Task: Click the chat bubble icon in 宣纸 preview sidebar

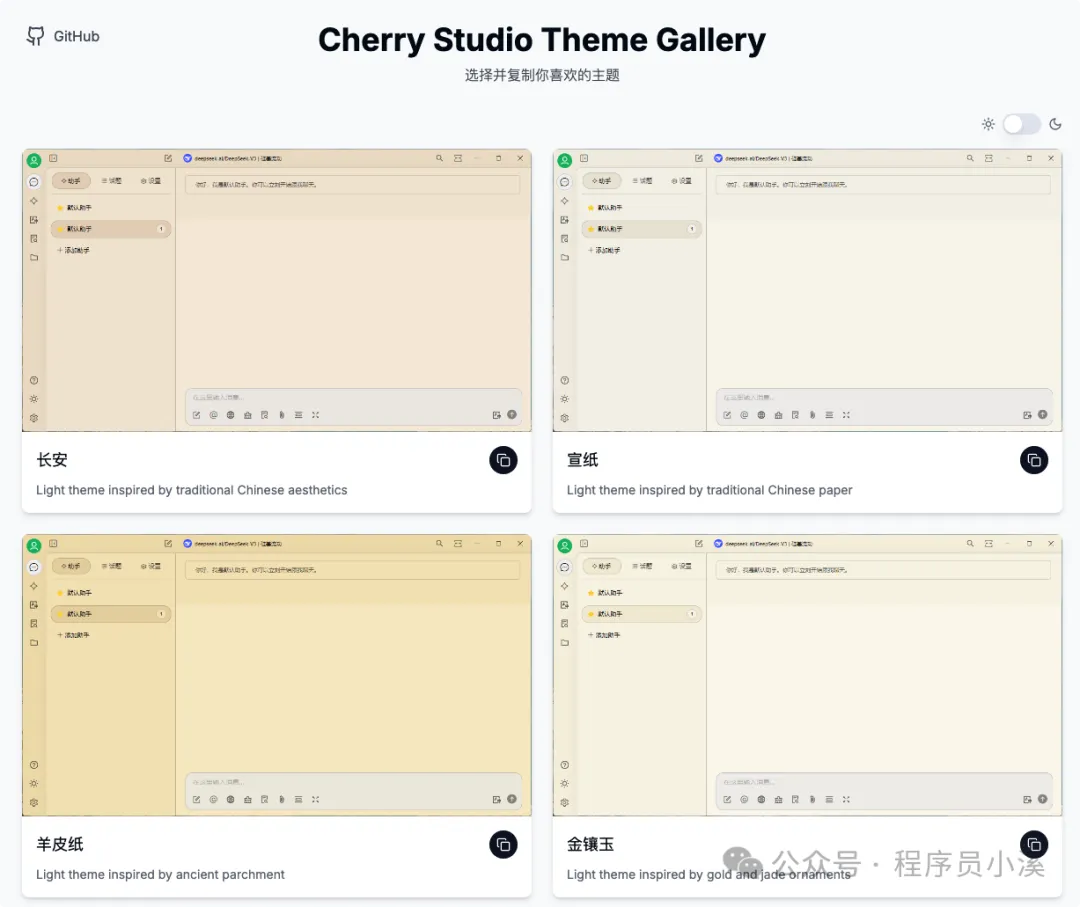Action: pos(565,182)
